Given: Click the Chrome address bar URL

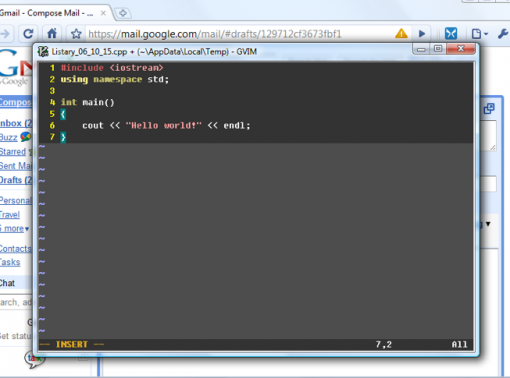Looking at the screenshot, I should click(x=215, y=34).
